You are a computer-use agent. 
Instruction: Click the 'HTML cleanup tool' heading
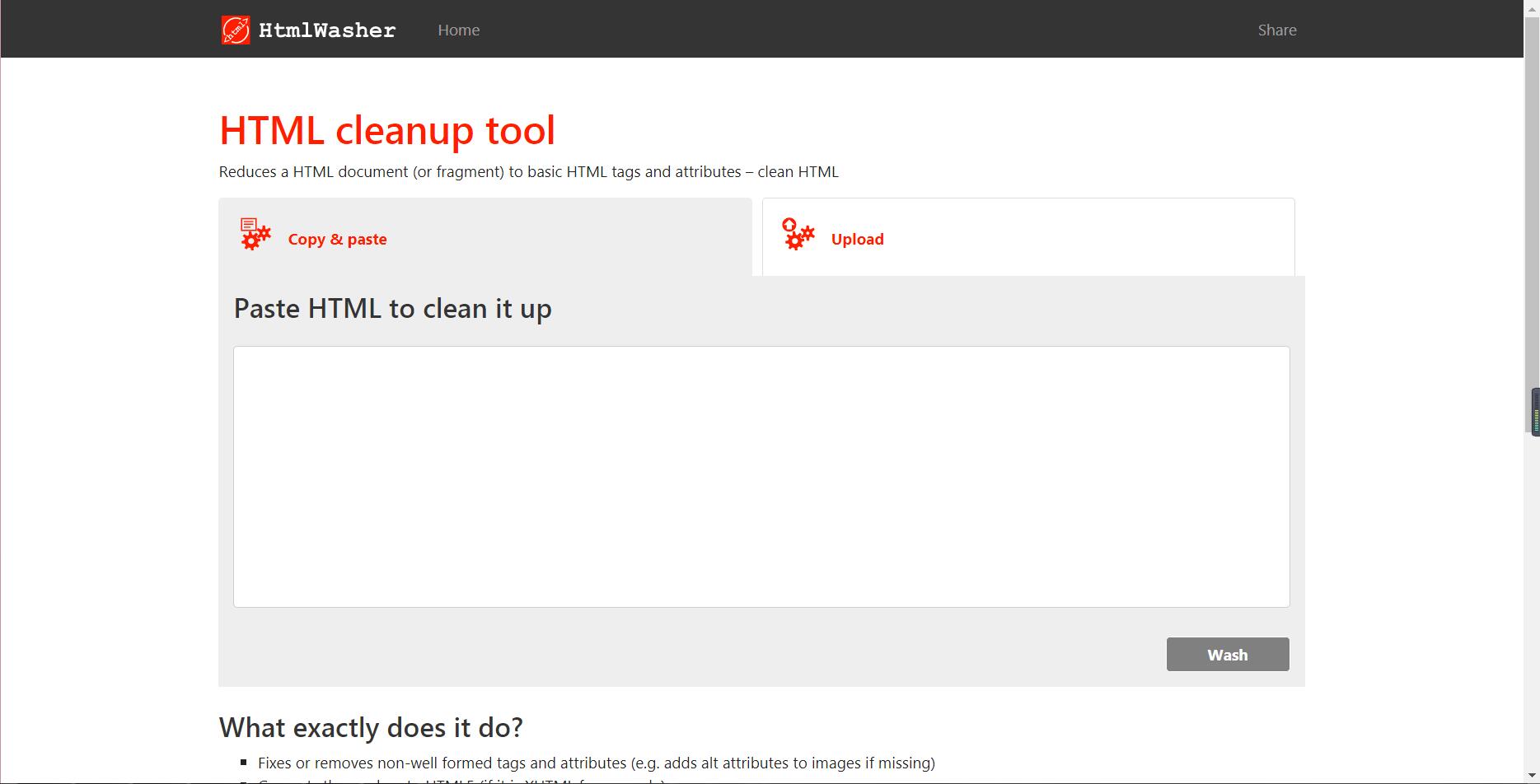coord(387,130)
